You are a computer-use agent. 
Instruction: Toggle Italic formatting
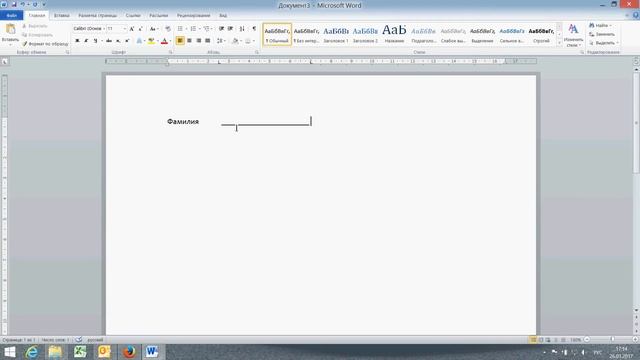tap(86, 41)
